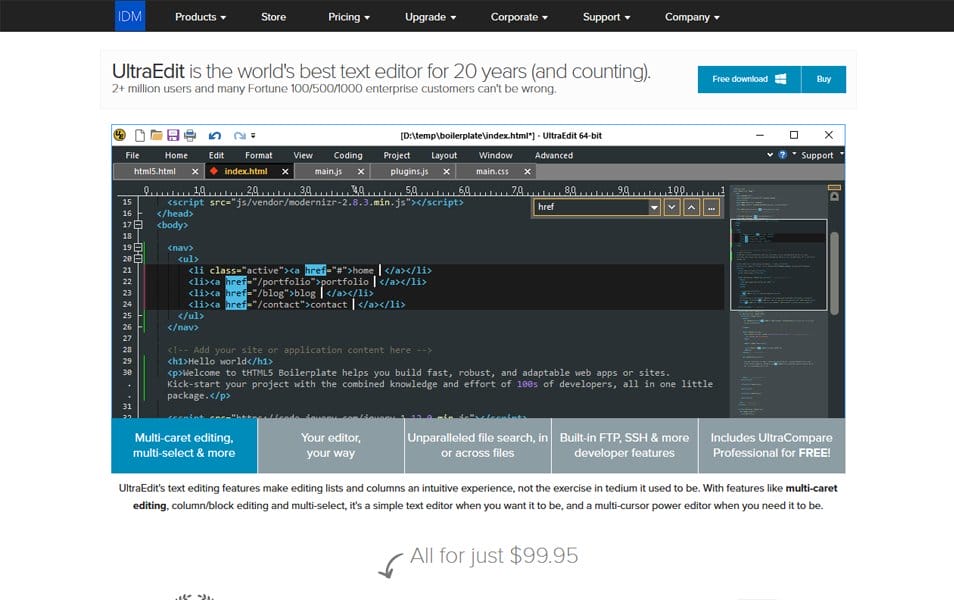Viewport: 954px width, 600px height.
Task: Click the quick find field containing href
Action: point(591,207)
